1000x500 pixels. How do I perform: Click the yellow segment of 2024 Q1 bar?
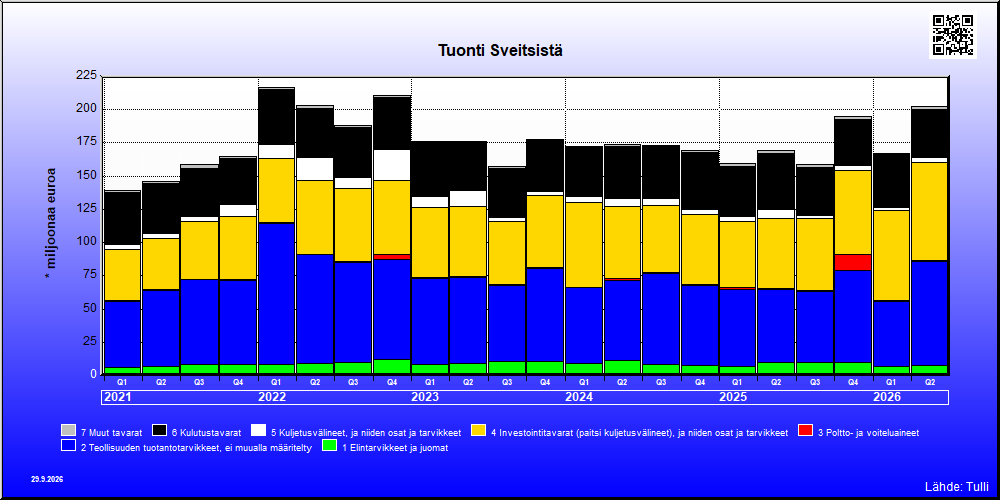[x=584, y=245]
